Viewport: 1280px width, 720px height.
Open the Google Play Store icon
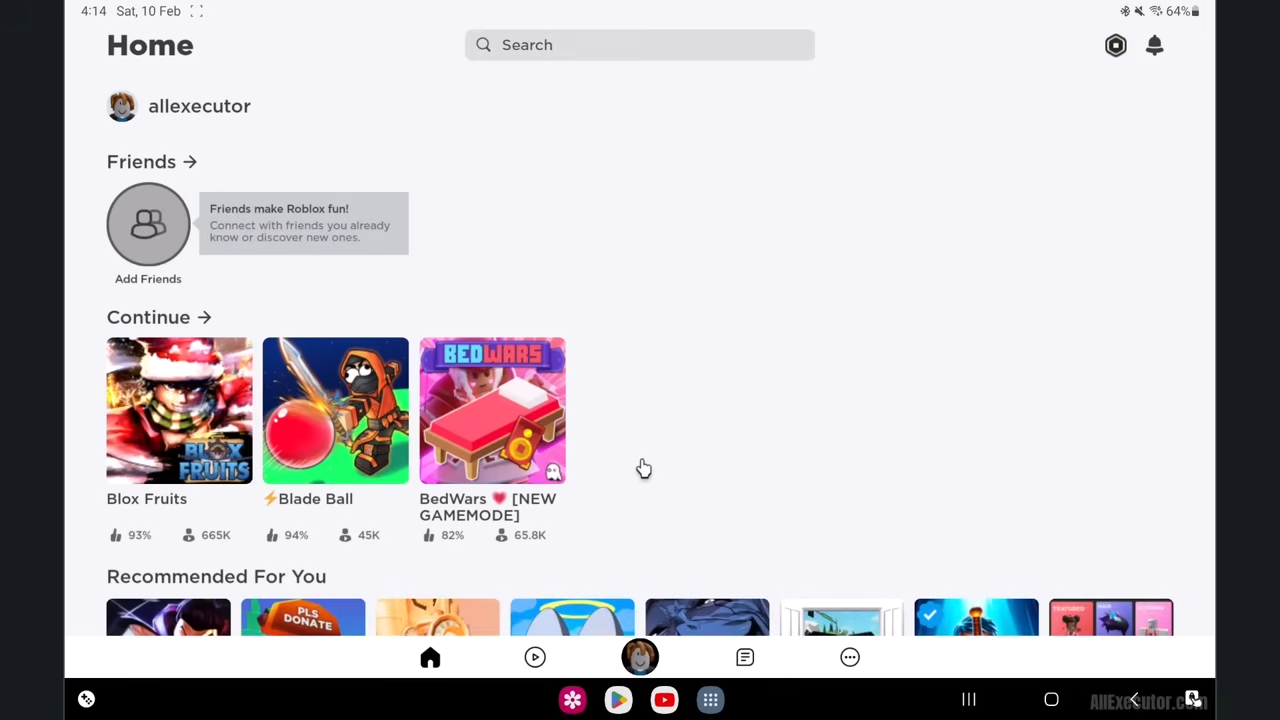click(618, 699)
